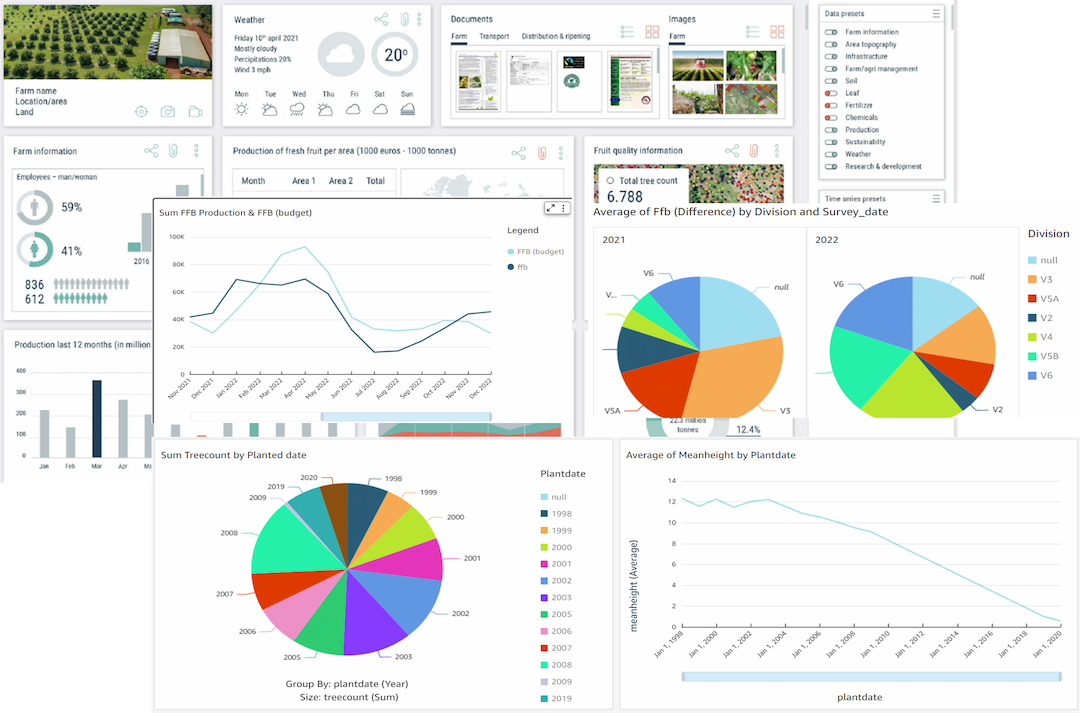
Task: Click the list view icon in the Images panel
Action: 751,30
